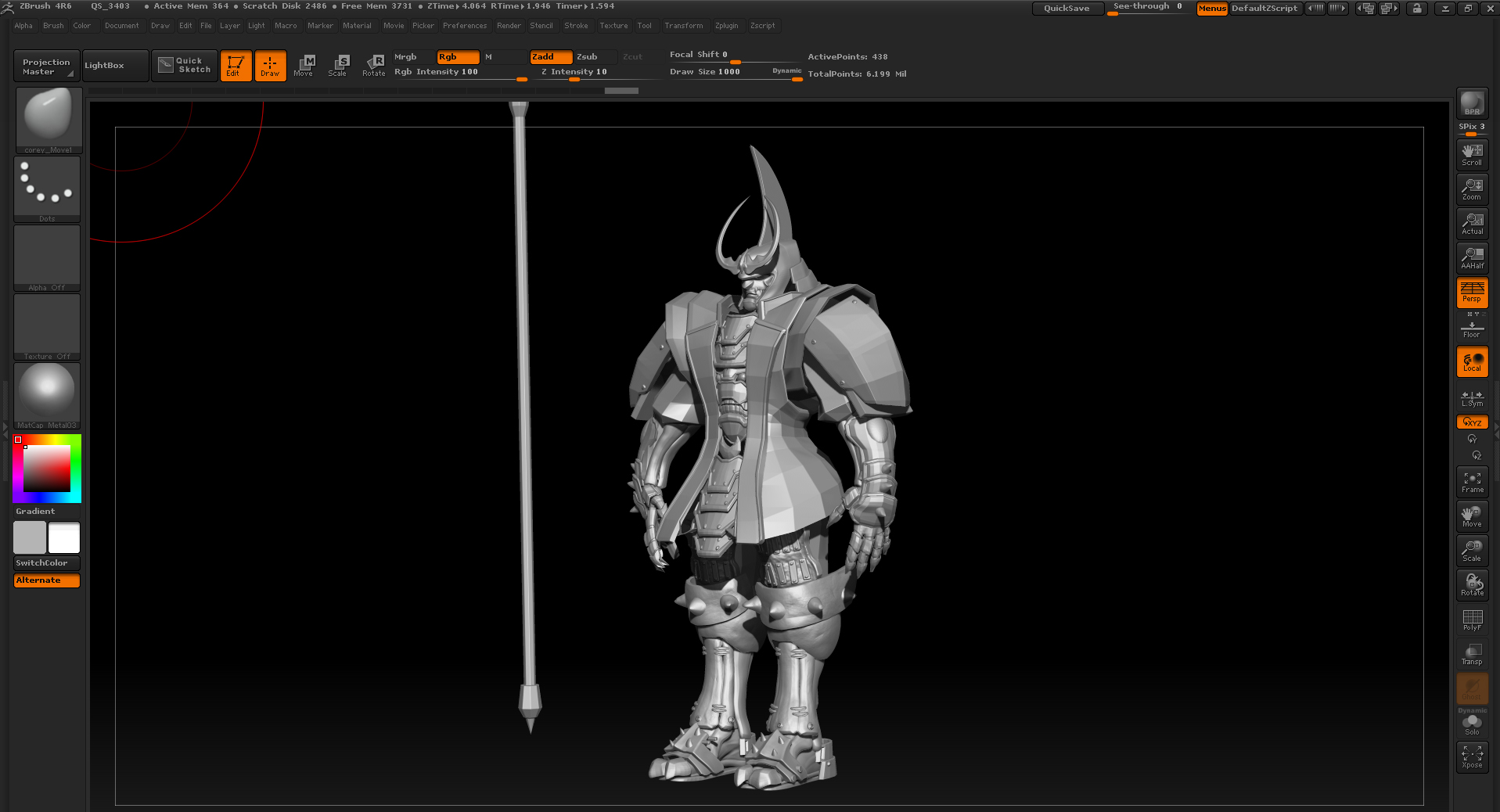Viewport: 1500px width, 812px height.
Task: Select the Rotate mode in top shelf
Action: pyautogui.click(x=373, y=66)
